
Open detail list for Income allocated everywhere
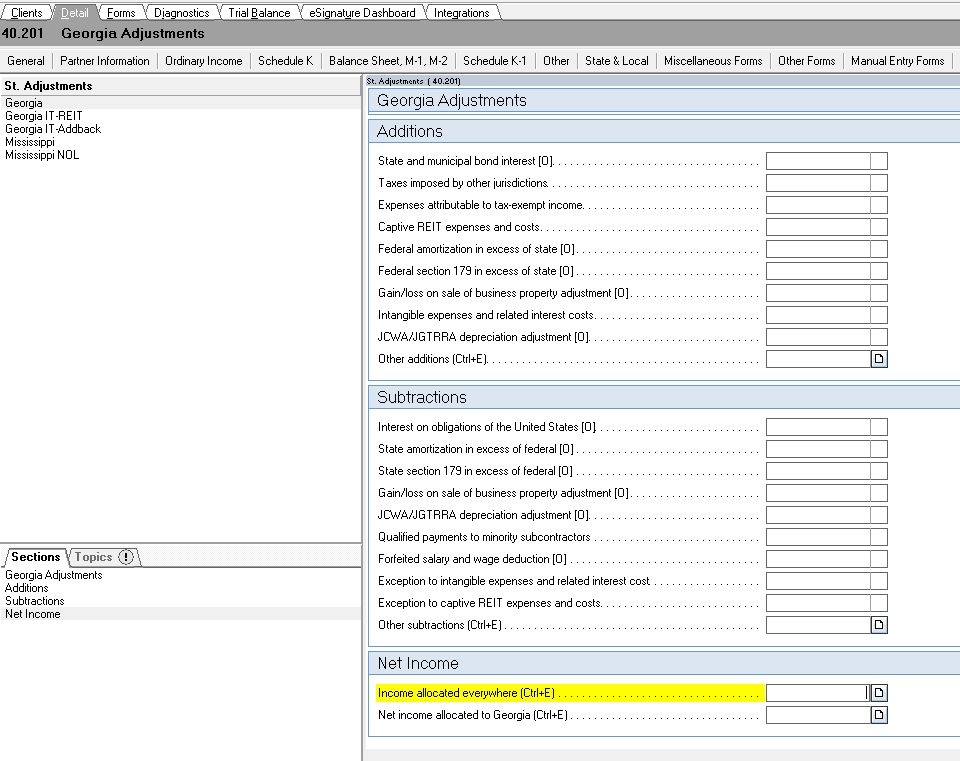coord(878,692)
